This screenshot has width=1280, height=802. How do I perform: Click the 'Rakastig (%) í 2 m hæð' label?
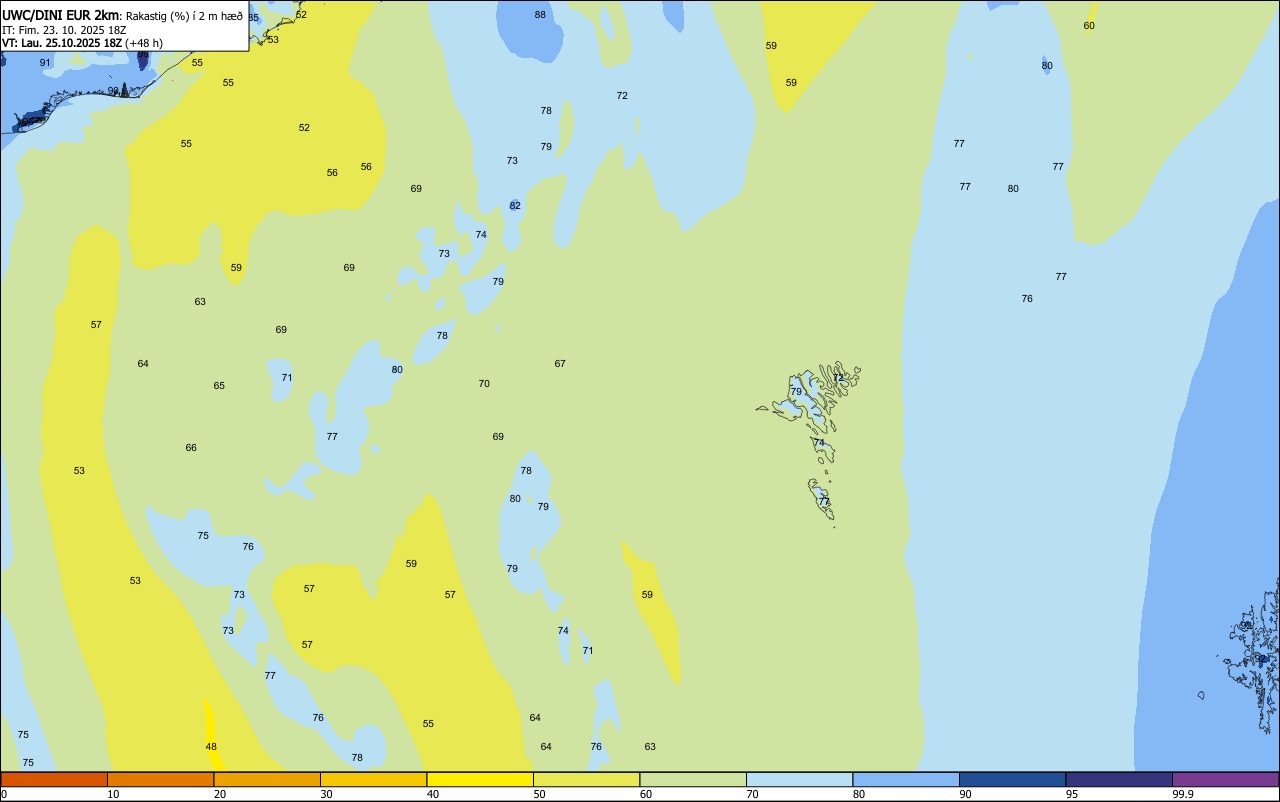click(x=184, y=16)
